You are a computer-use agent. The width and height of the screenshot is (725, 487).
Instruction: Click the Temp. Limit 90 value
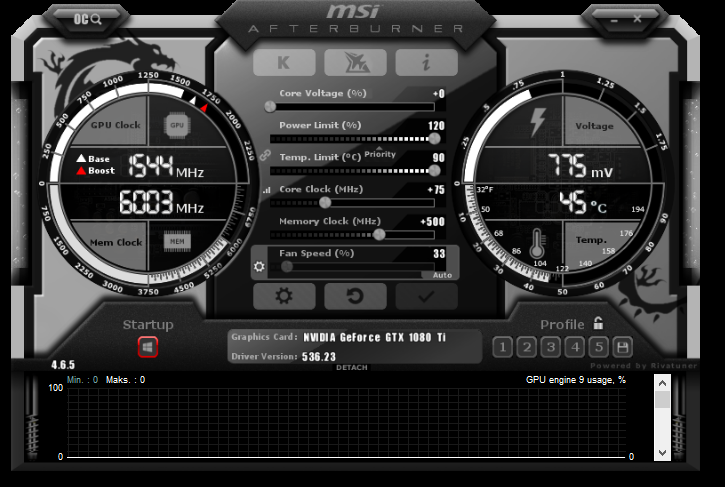tap(438, 158)
